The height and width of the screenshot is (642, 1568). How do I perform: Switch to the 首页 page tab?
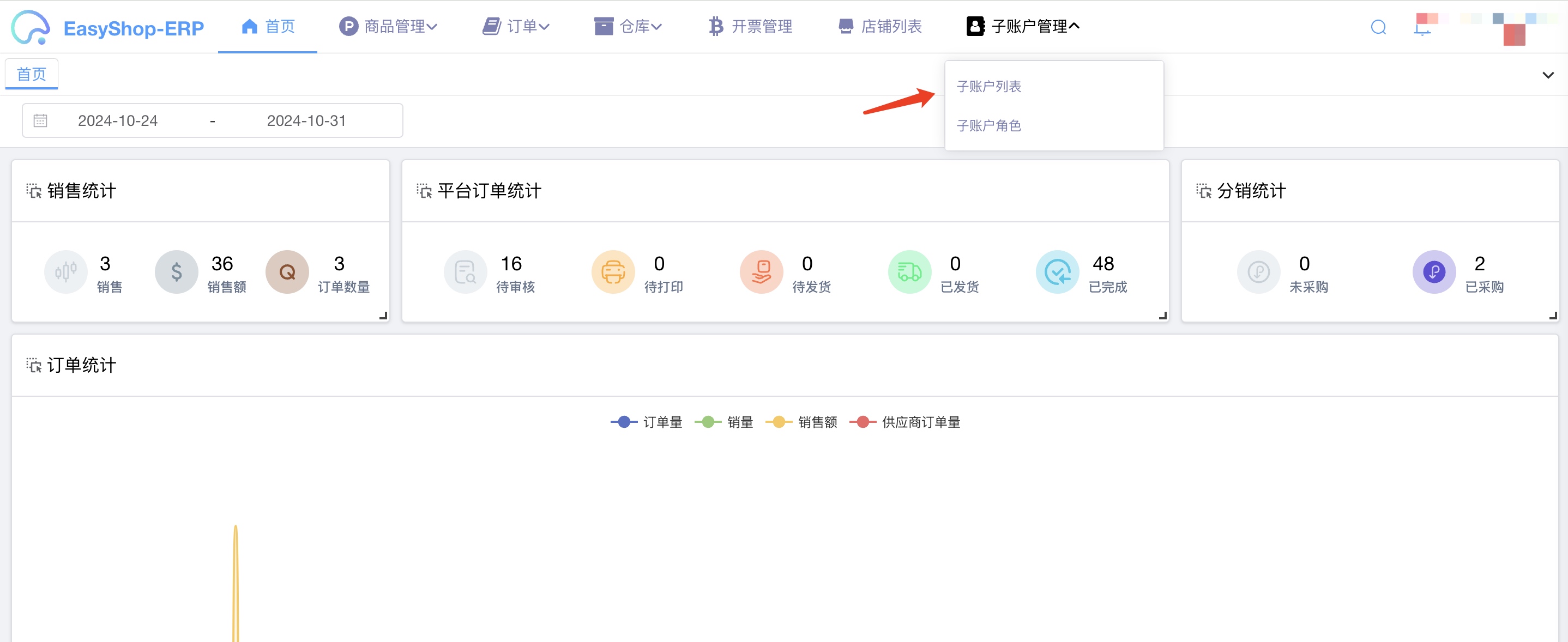[32, 74]
